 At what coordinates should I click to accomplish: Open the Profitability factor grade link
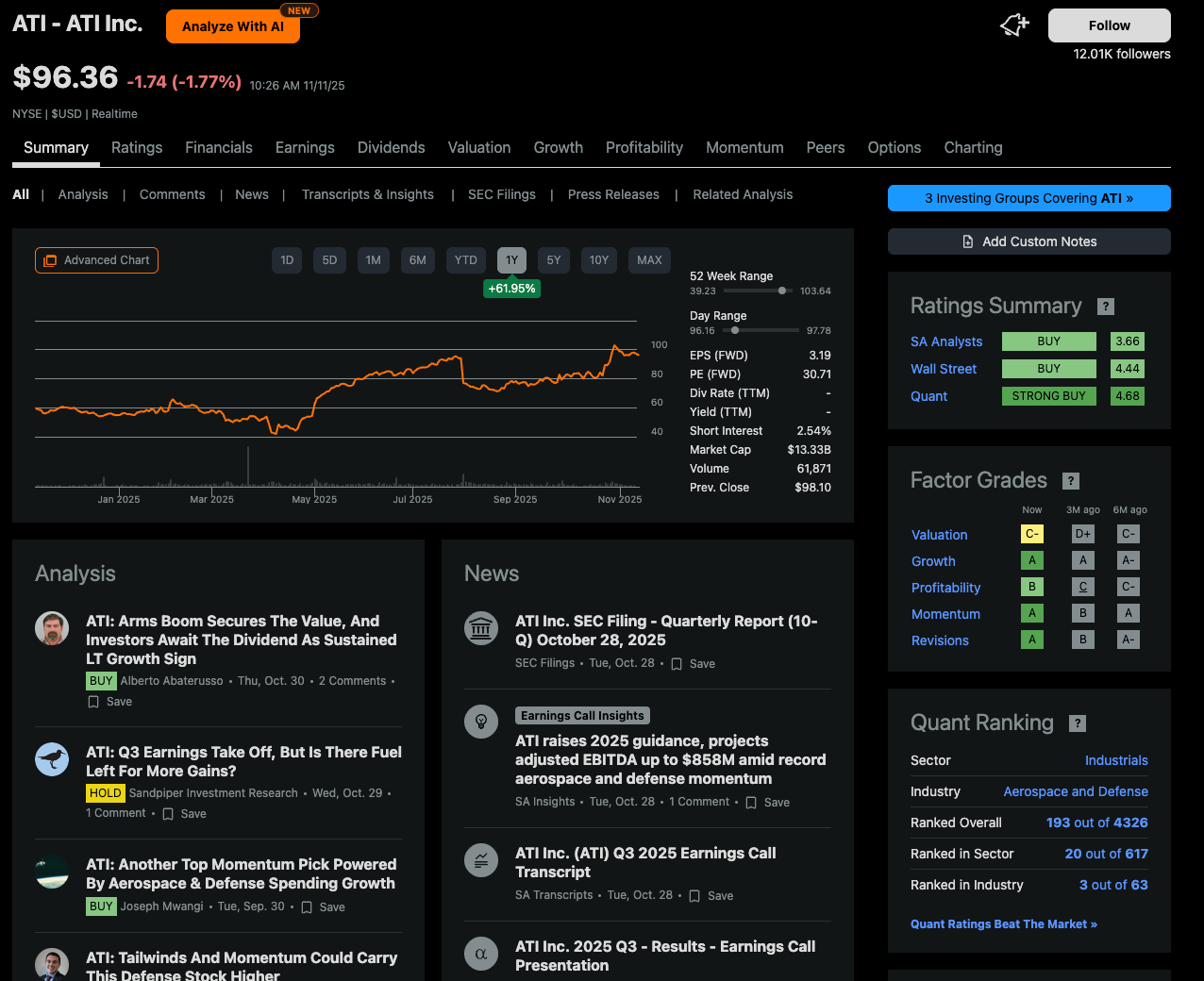[x=945, y=588]
